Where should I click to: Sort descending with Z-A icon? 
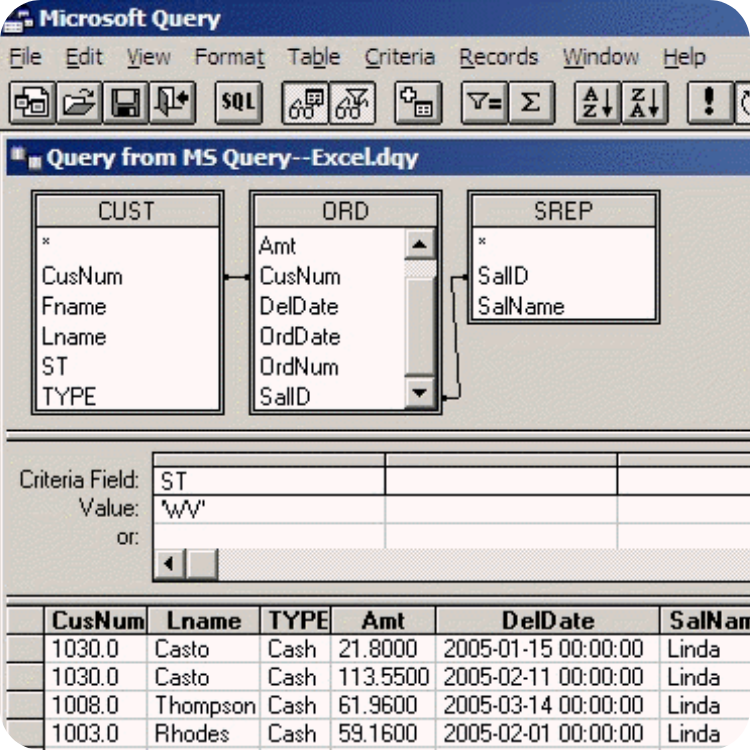point(644,103)
